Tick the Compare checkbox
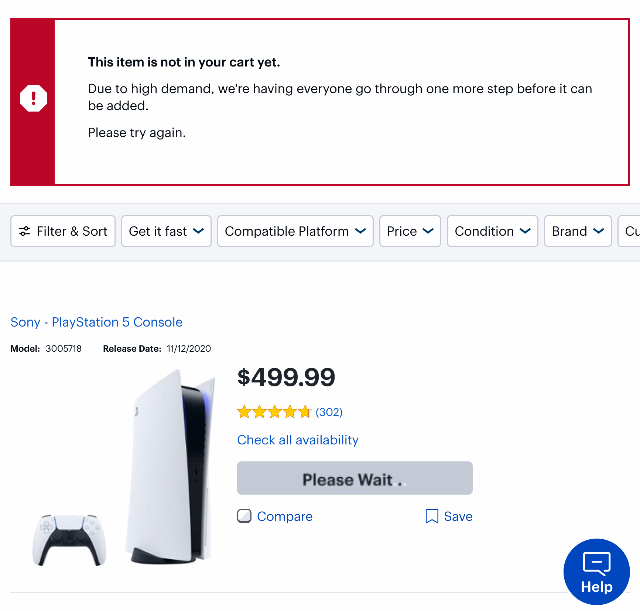 [244, 517]
